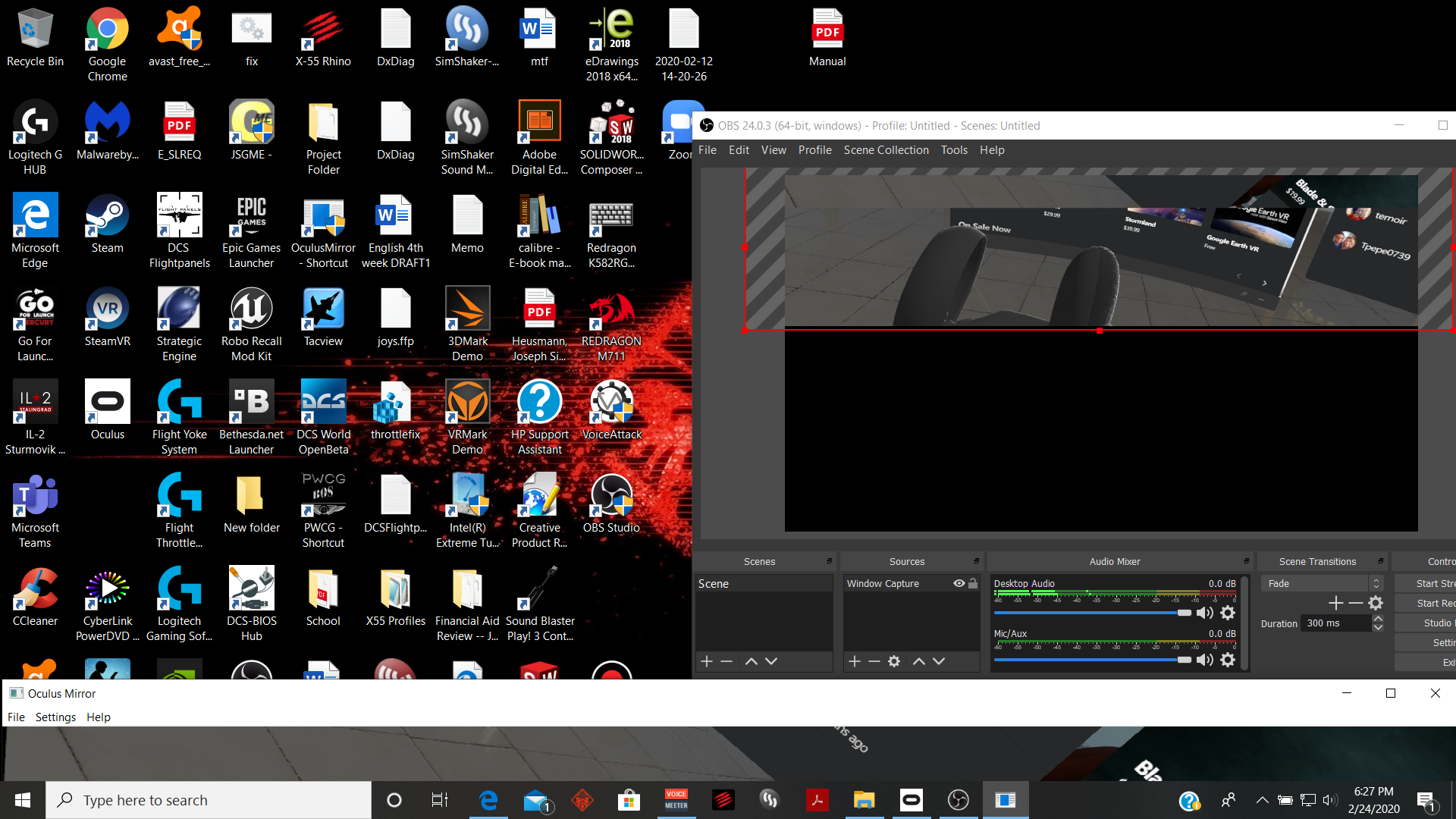Open Desktop Audio settings gear
Image resolution: width=1456 pixels, height=819 pixels.
click(x=1228, y=613)
